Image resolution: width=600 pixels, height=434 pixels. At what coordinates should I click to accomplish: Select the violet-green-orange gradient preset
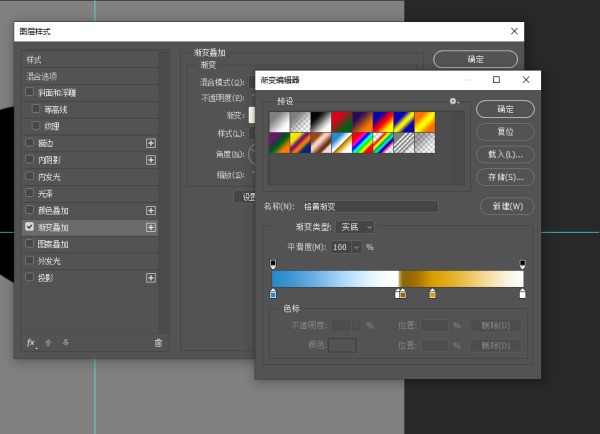click(280, 143)
